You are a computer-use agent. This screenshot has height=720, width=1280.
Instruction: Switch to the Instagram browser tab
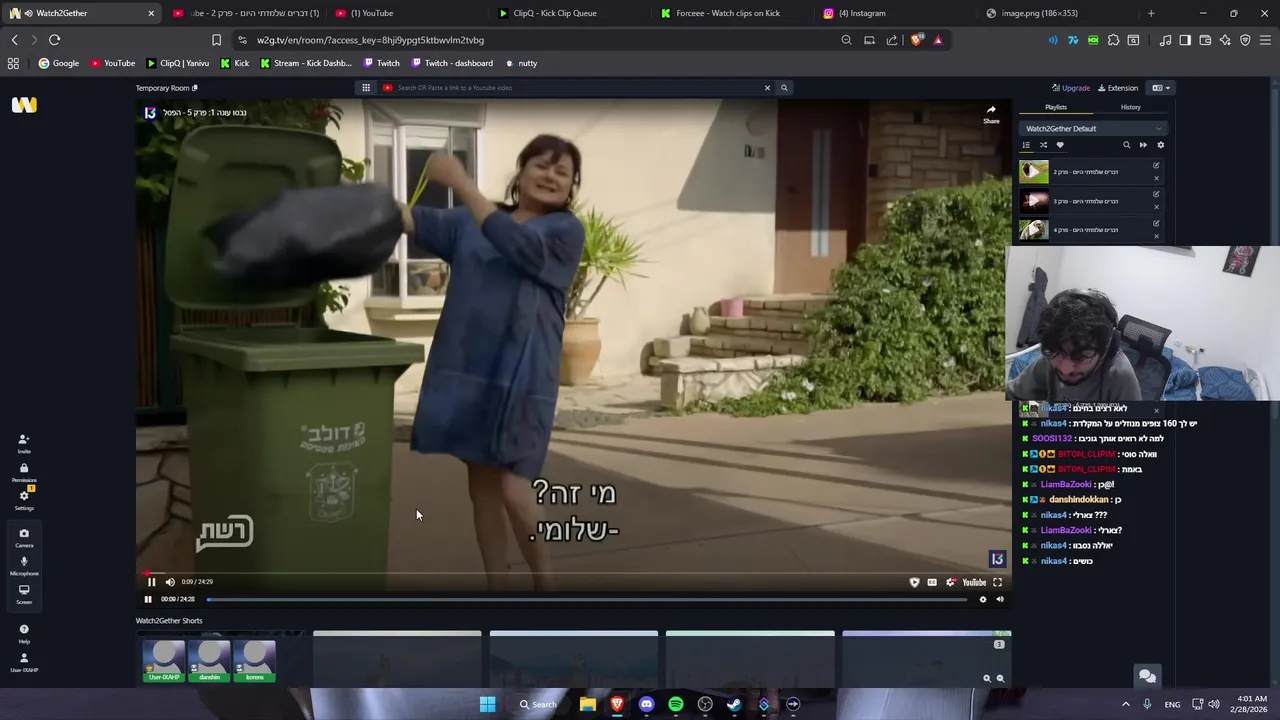coord(862,13)
